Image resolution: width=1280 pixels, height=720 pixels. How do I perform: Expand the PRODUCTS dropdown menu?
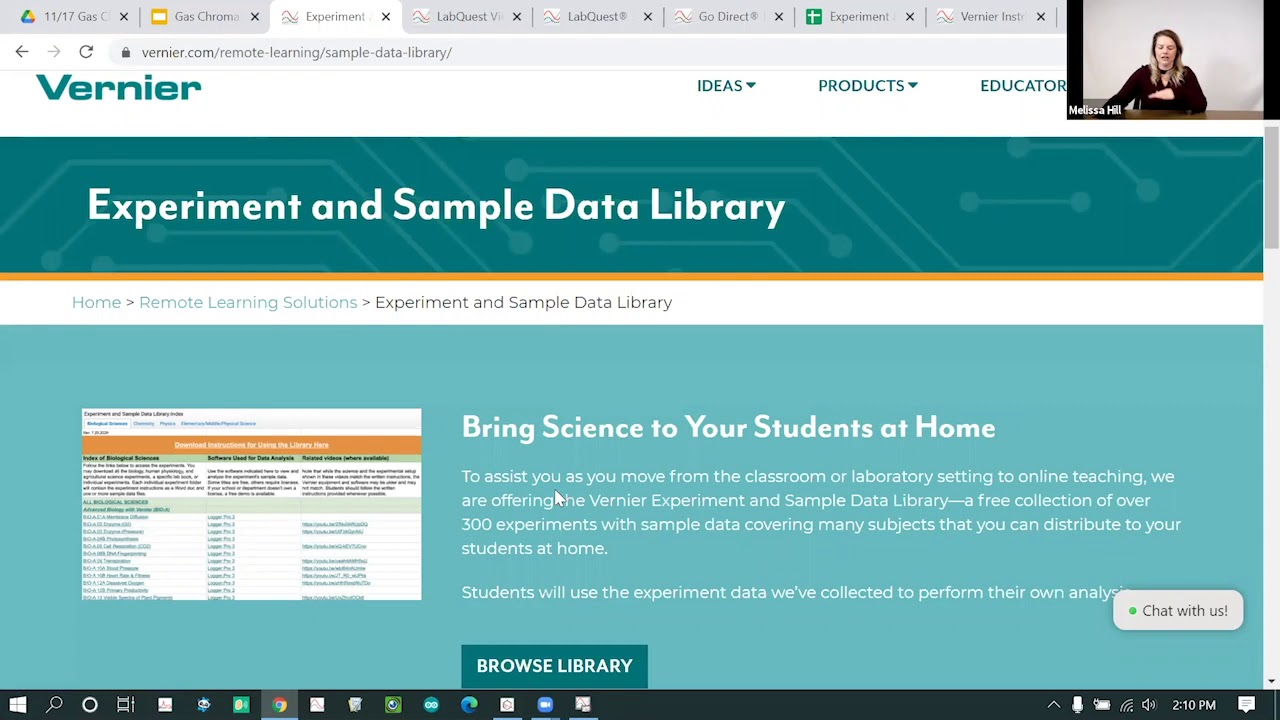pos(868,85)
